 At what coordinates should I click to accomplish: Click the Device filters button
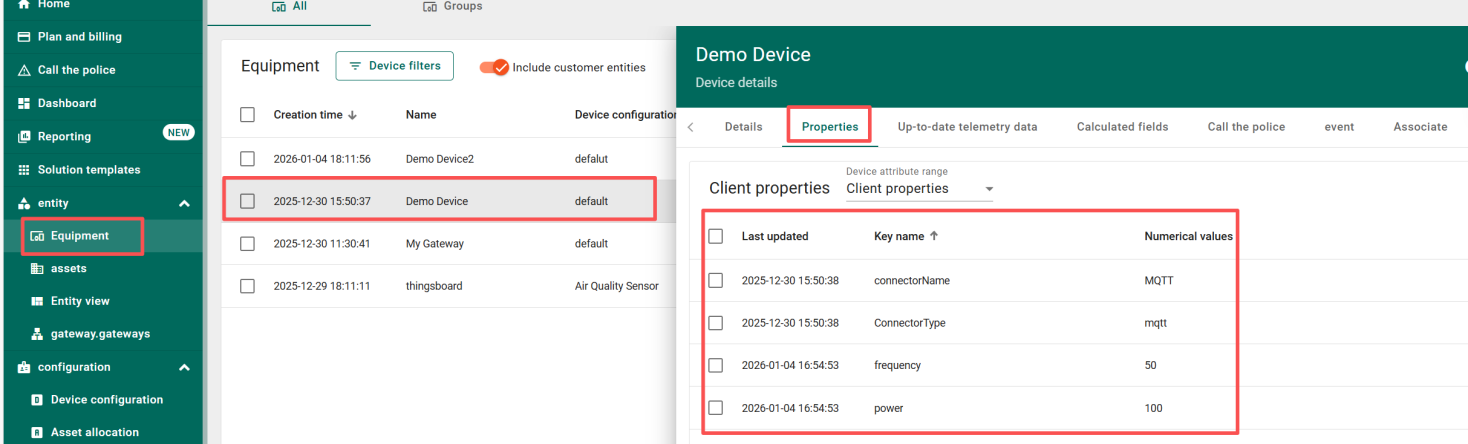coord(394,66)
